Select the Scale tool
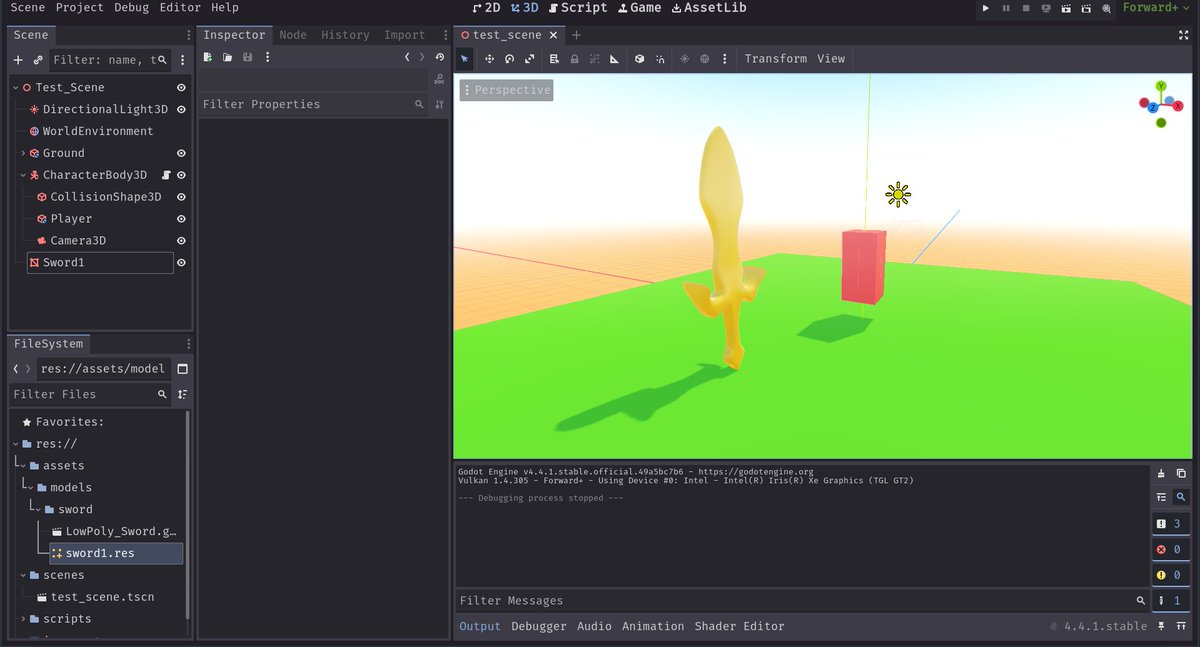Viewport: 1200px width, 647px height. point(529,59)
